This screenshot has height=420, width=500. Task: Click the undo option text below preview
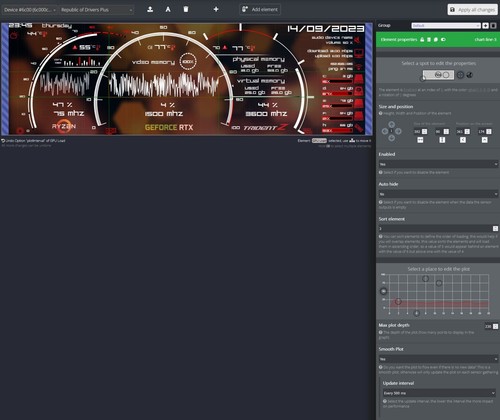pos(33,141)
